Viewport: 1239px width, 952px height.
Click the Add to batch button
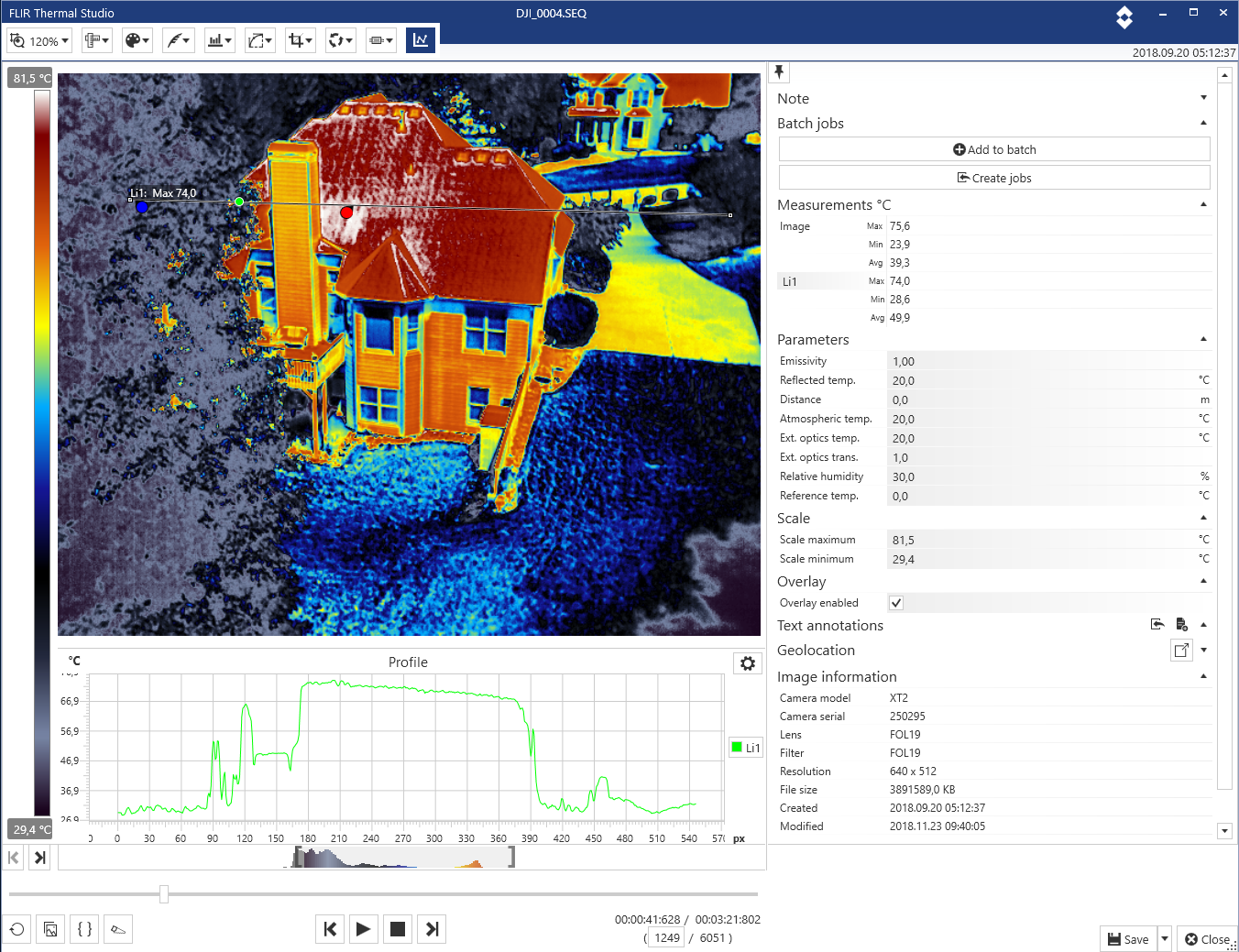993,148
